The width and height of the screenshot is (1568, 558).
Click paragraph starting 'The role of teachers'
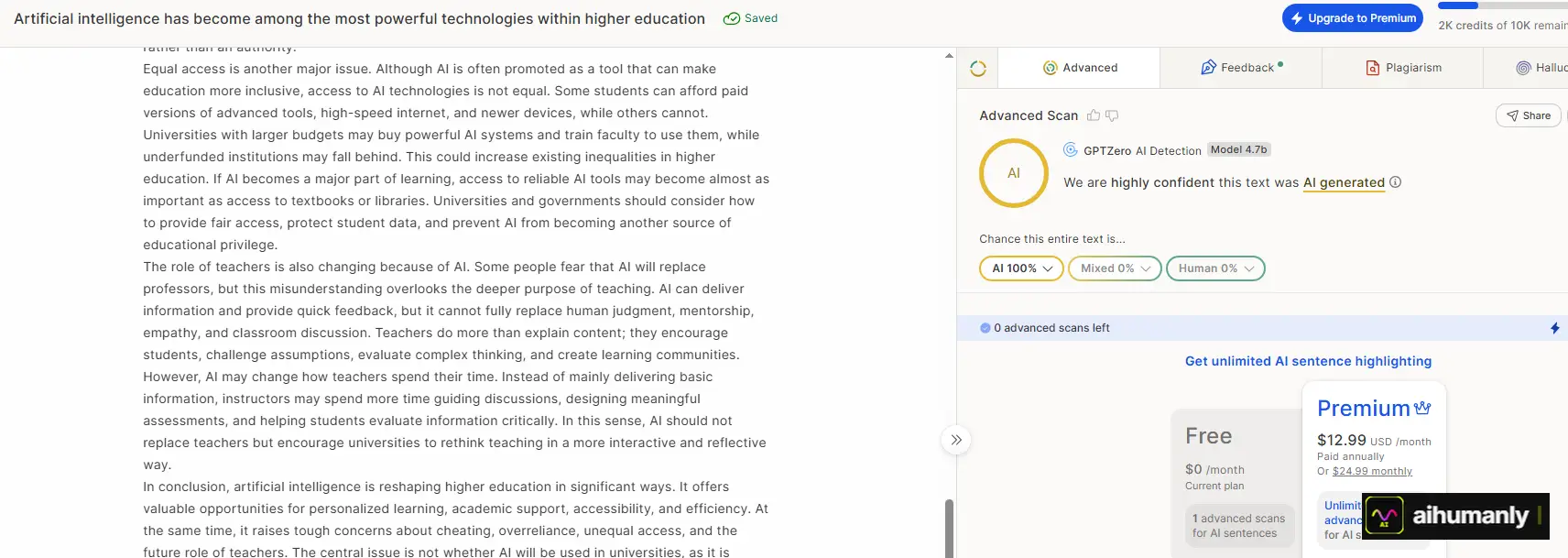(455, 366)
